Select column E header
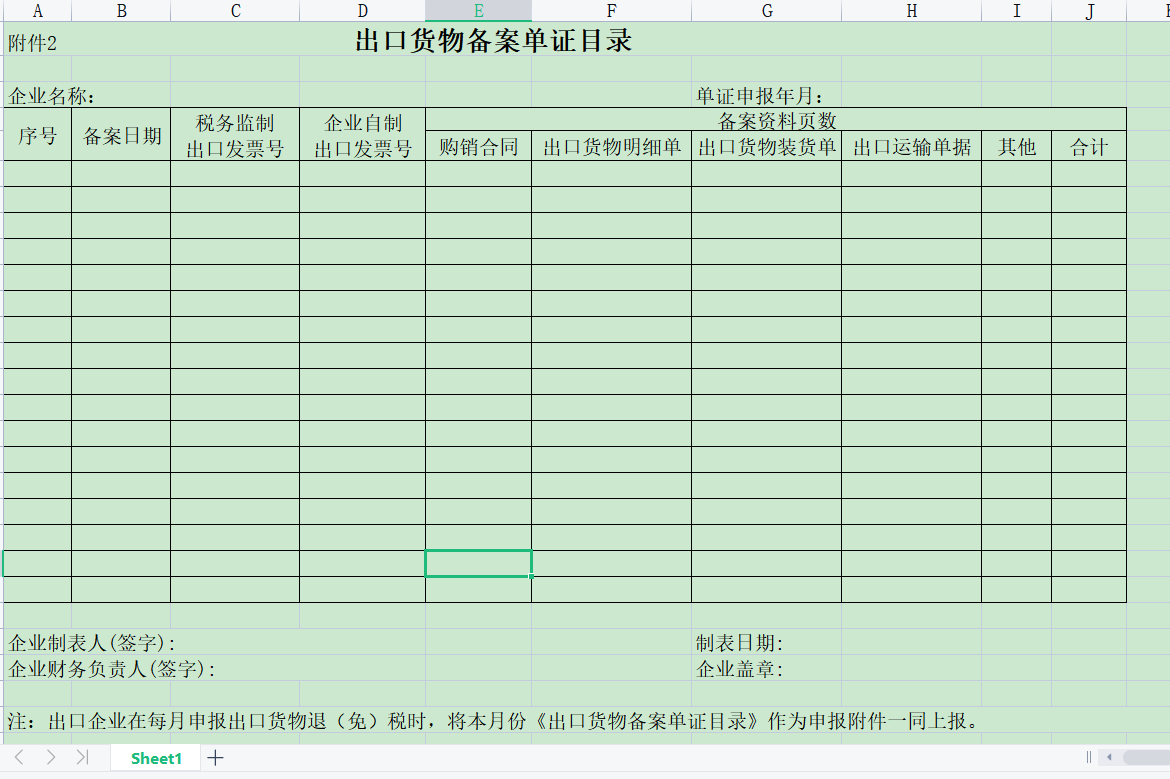 (478, 10)
